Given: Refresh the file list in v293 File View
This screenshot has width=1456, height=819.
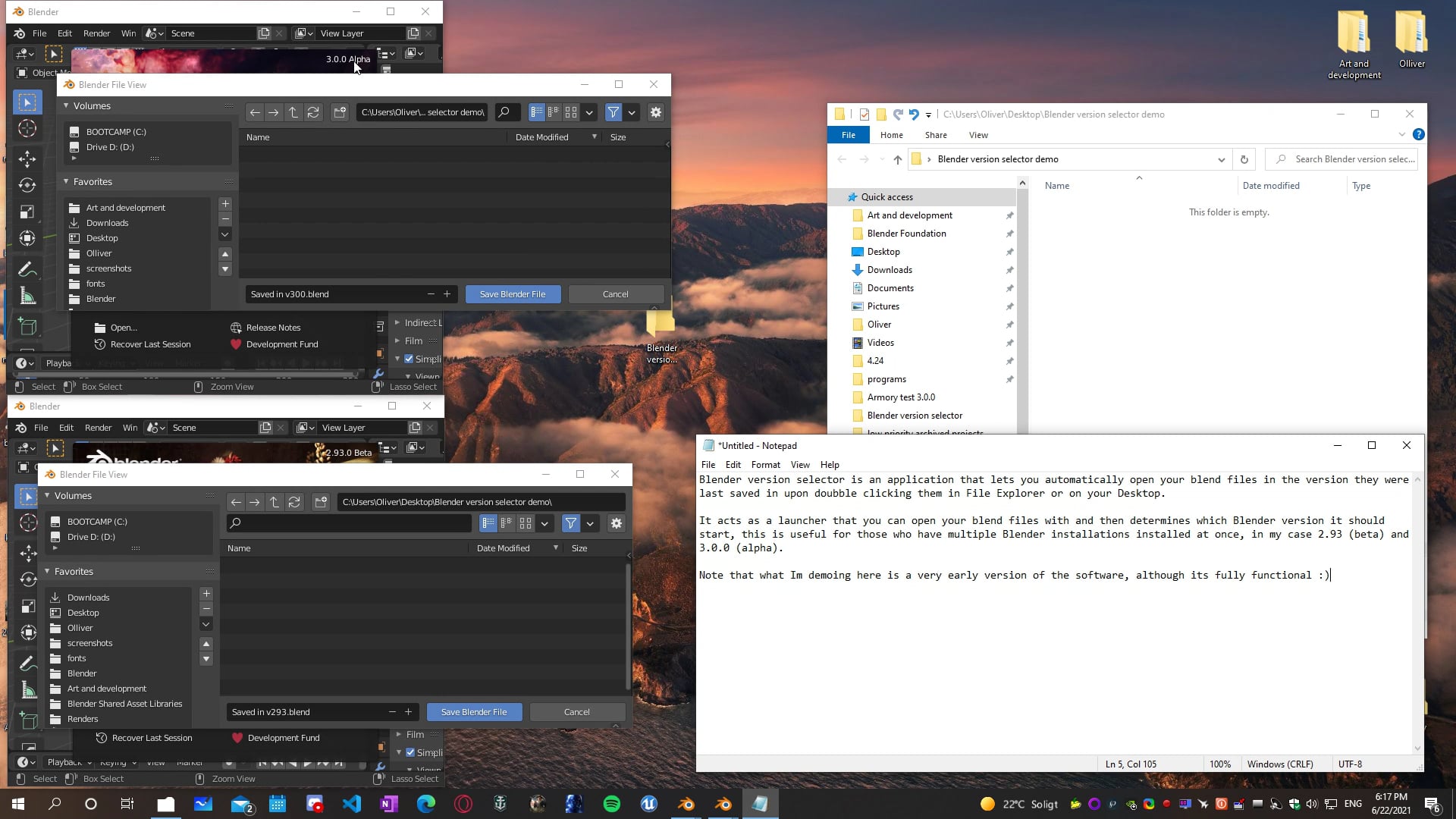Looking at the screenshot, I should [x=294, y=502].
